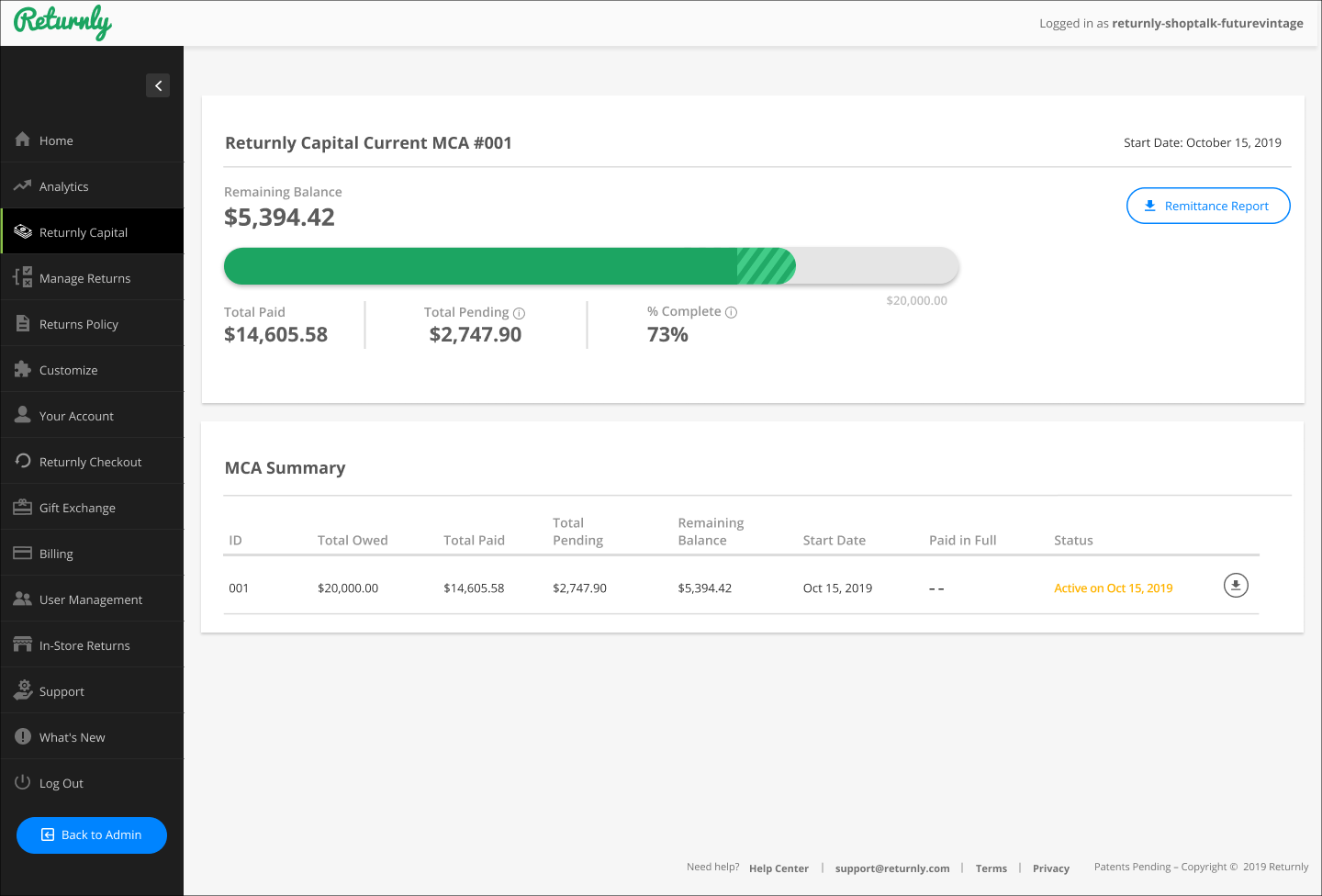Click the Returnly logo
The image size is (1322, 896).
click(62, 22)
